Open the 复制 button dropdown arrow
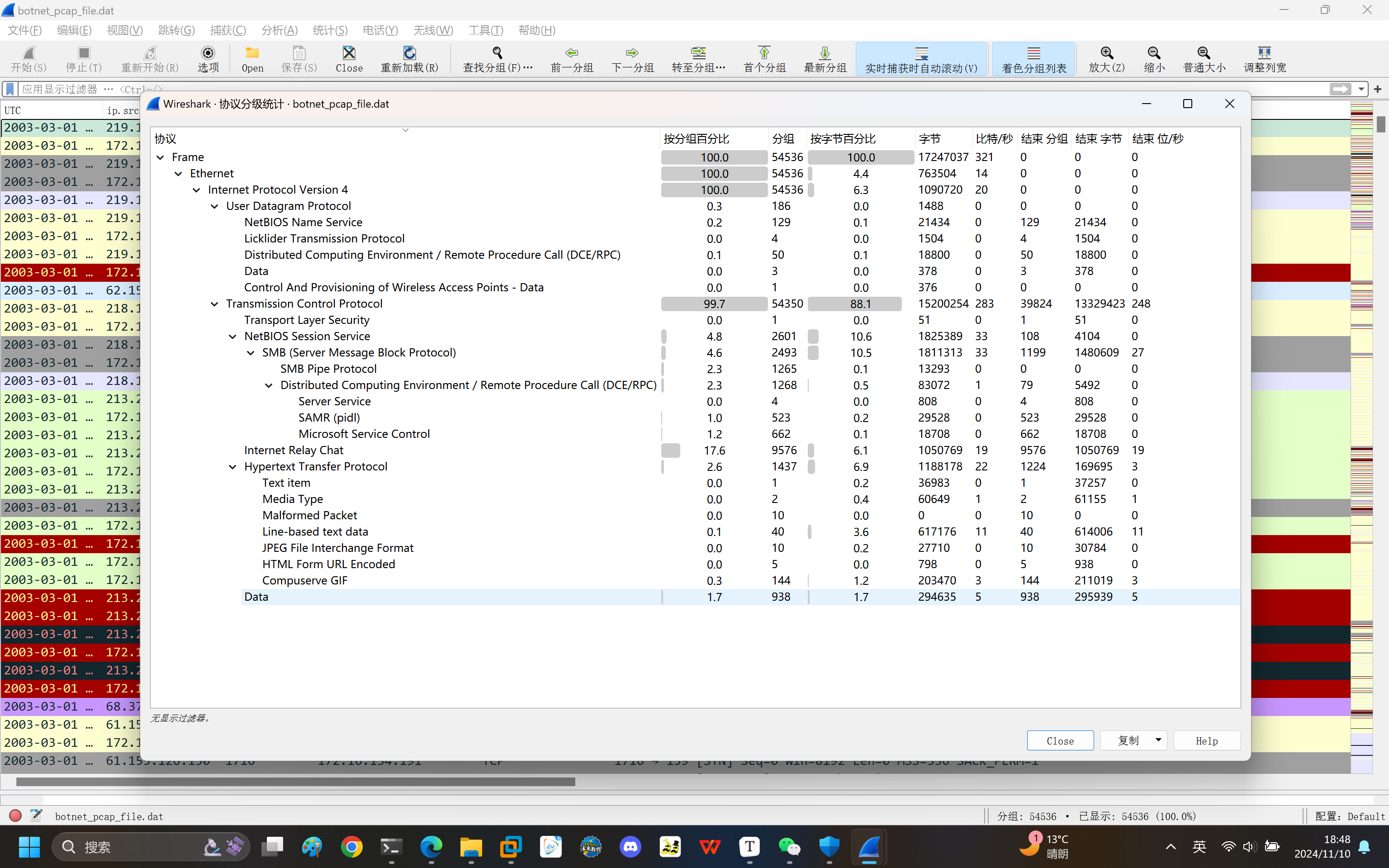 (x=1158, y=740)
